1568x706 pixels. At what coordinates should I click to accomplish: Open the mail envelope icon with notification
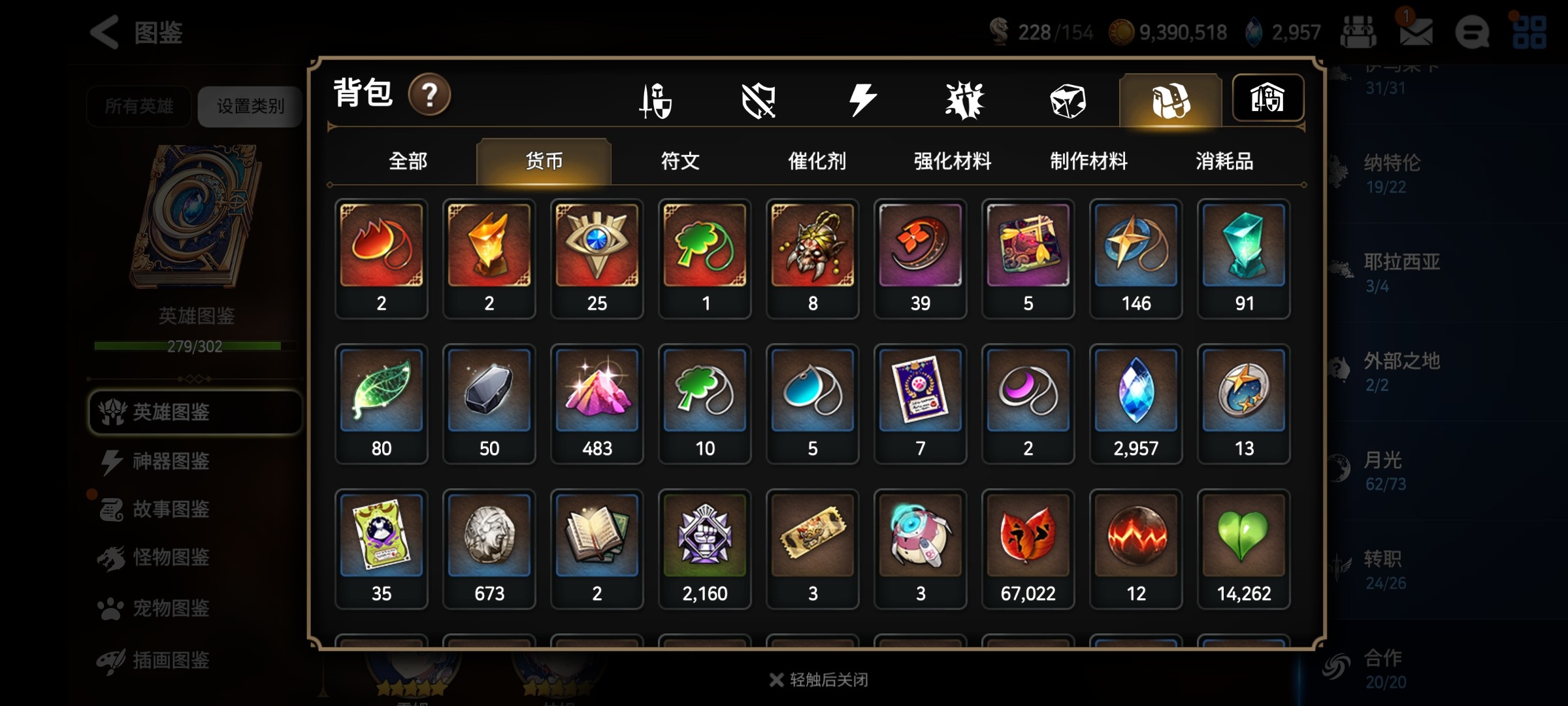tap(1415, 31)
